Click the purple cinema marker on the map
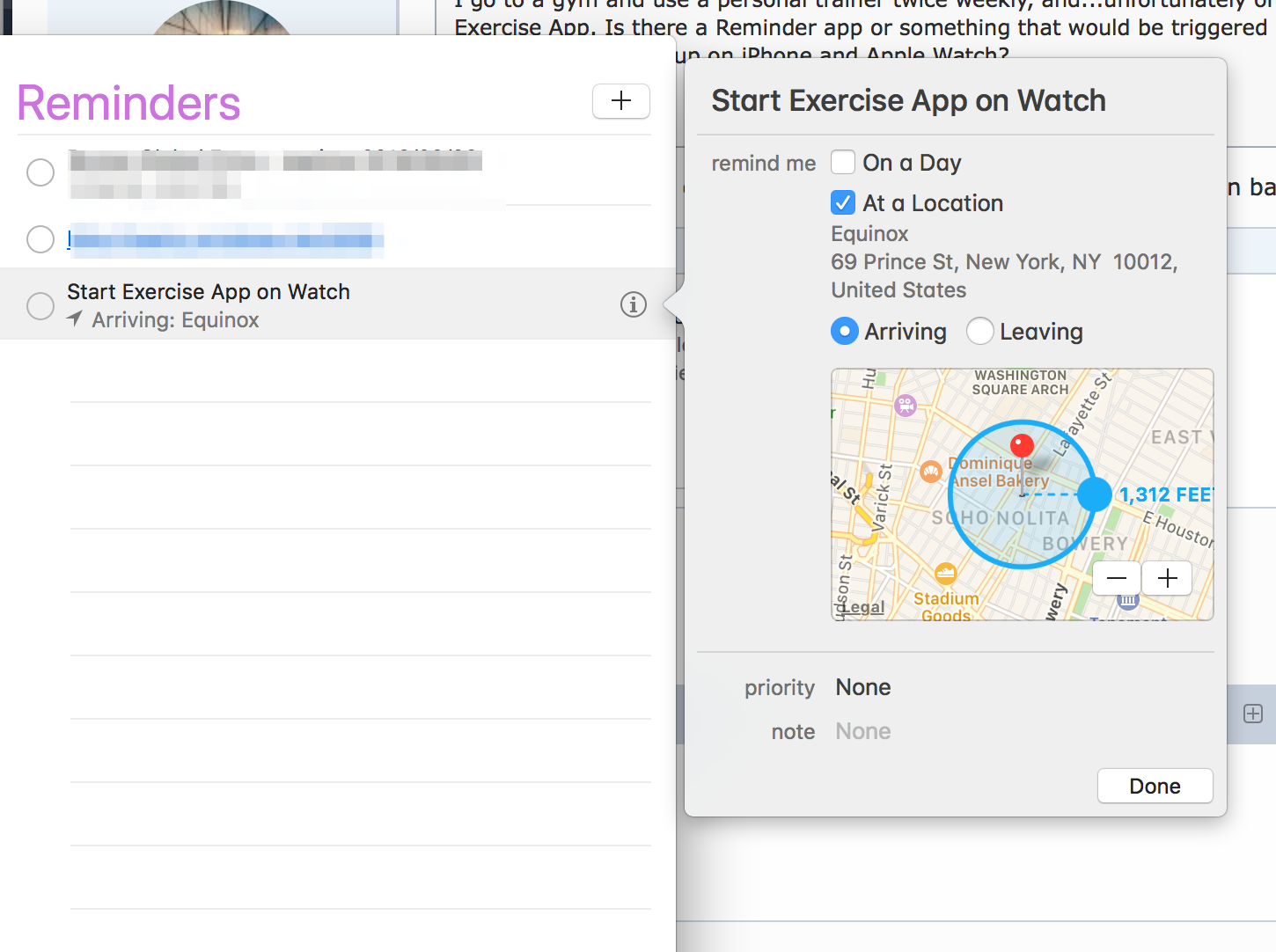The image size is (1276, 952). click(x=906, y=406)
